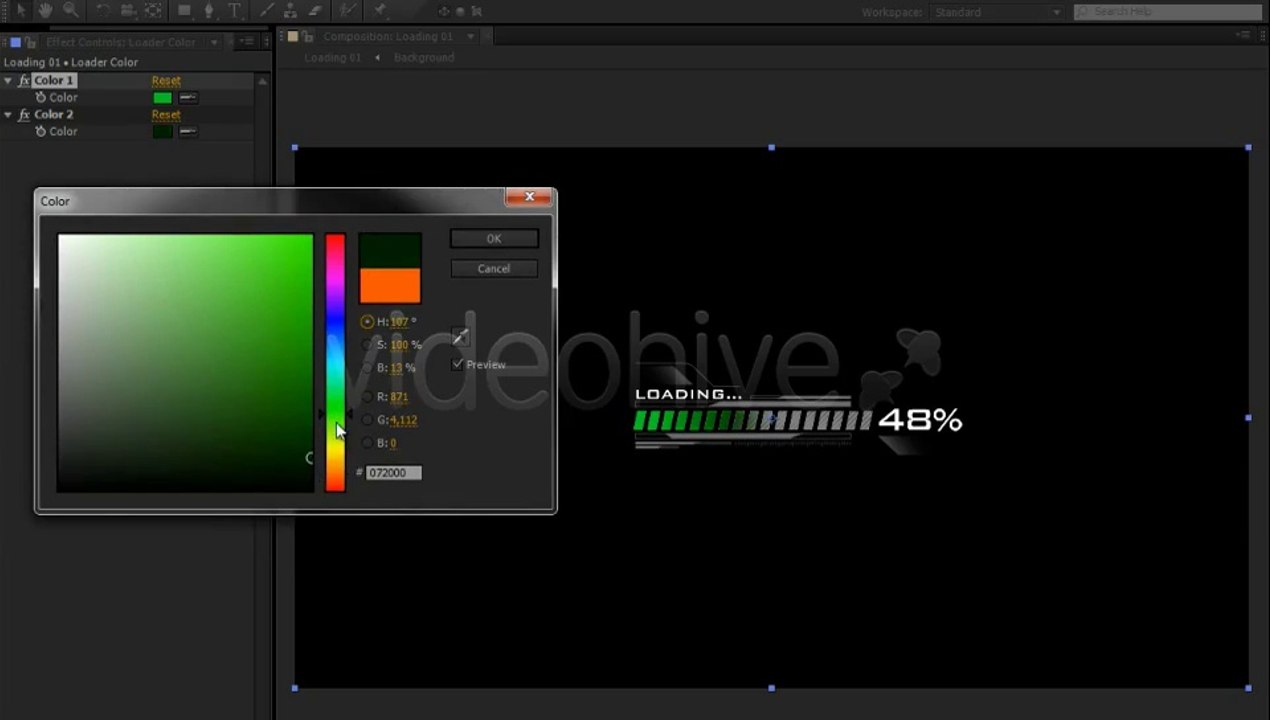1270x720 pixels.
Task: Toggle the Composition panel lock icon
Action: [308, 36]
